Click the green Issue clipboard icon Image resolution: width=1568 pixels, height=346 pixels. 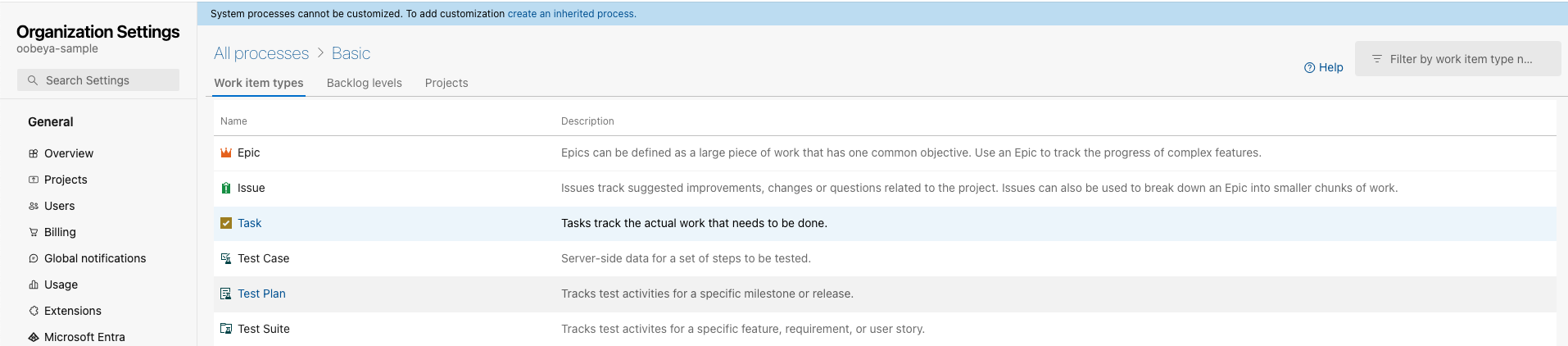coord(226,189)
